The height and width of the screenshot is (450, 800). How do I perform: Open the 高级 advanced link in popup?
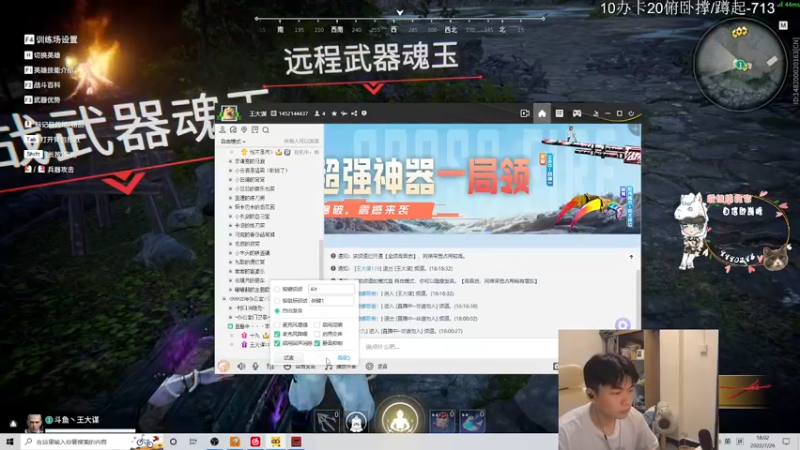click(x=343, y=358)
